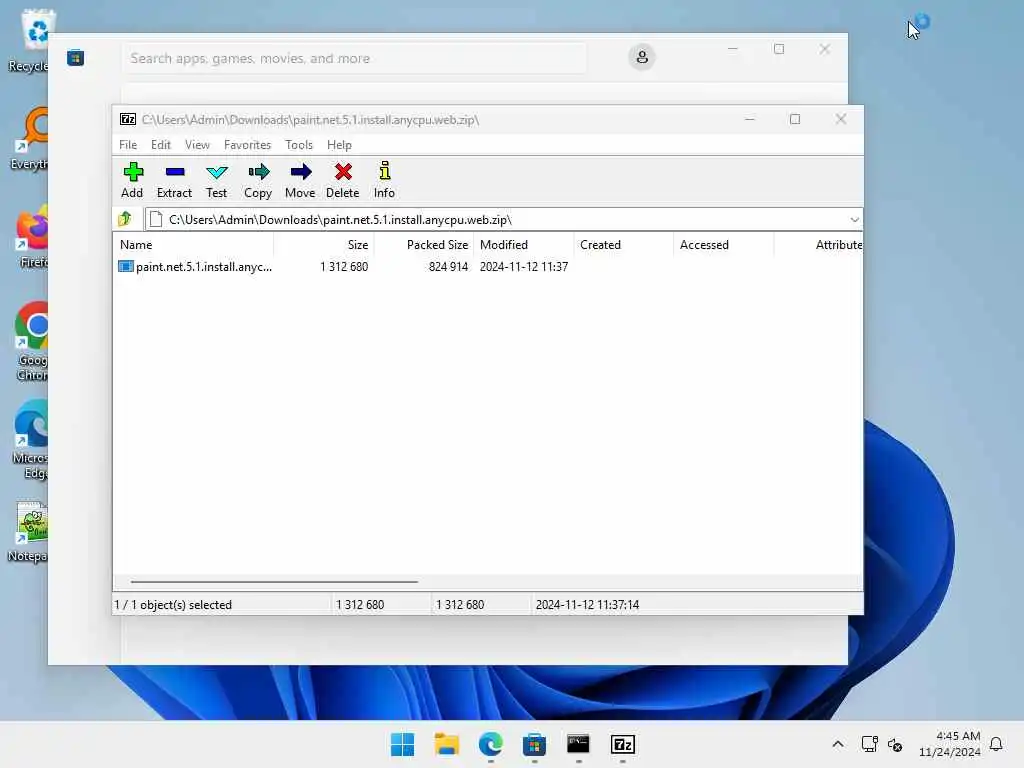
Task: Minimize the 7-Zip window
Action: click(x=750, y=120)
